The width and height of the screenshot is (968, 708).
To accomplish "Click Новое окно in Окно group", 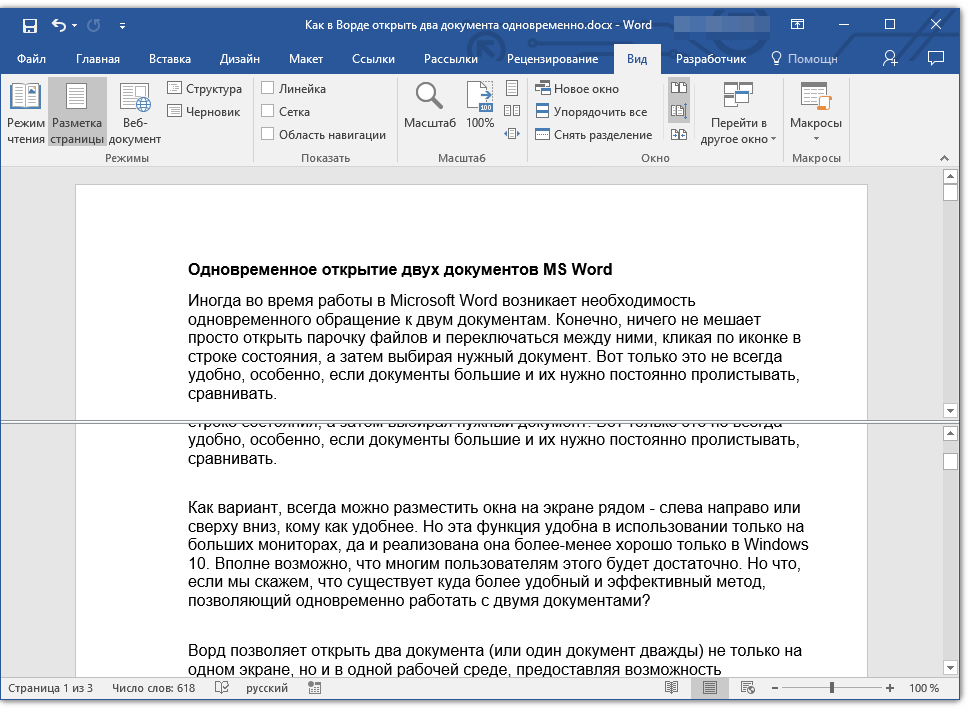I will tap(585, 89).
